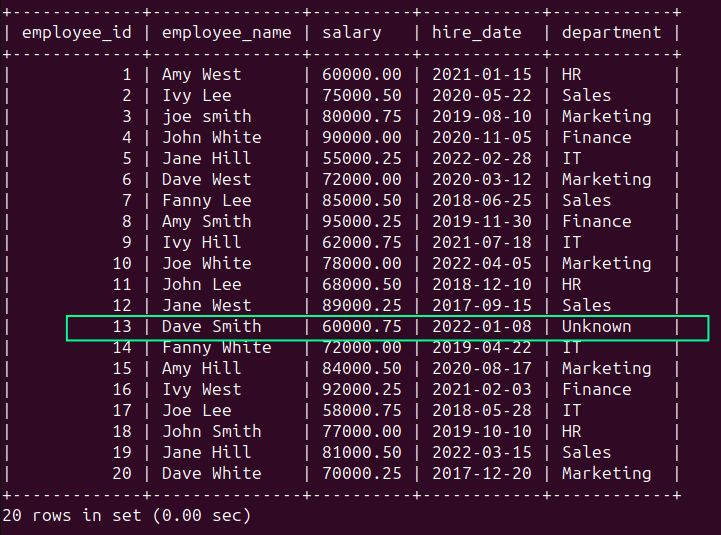This screenshot has width=721, height=535.
Task: Click hire date 2022-01-08
Action: [481, 326]
